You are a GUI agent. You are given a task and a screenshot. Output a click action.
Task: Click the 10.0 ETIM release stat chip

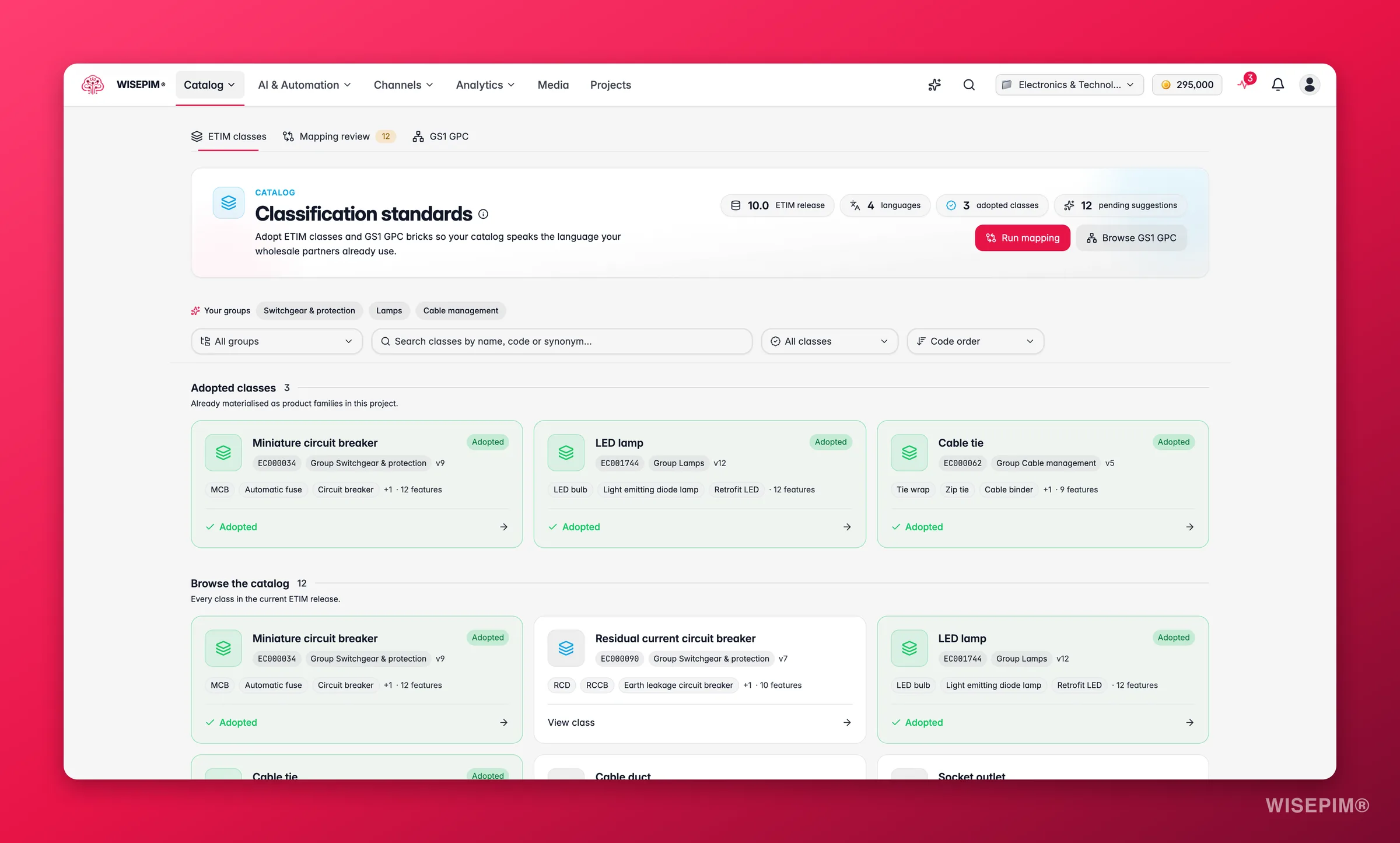[778, 205]
